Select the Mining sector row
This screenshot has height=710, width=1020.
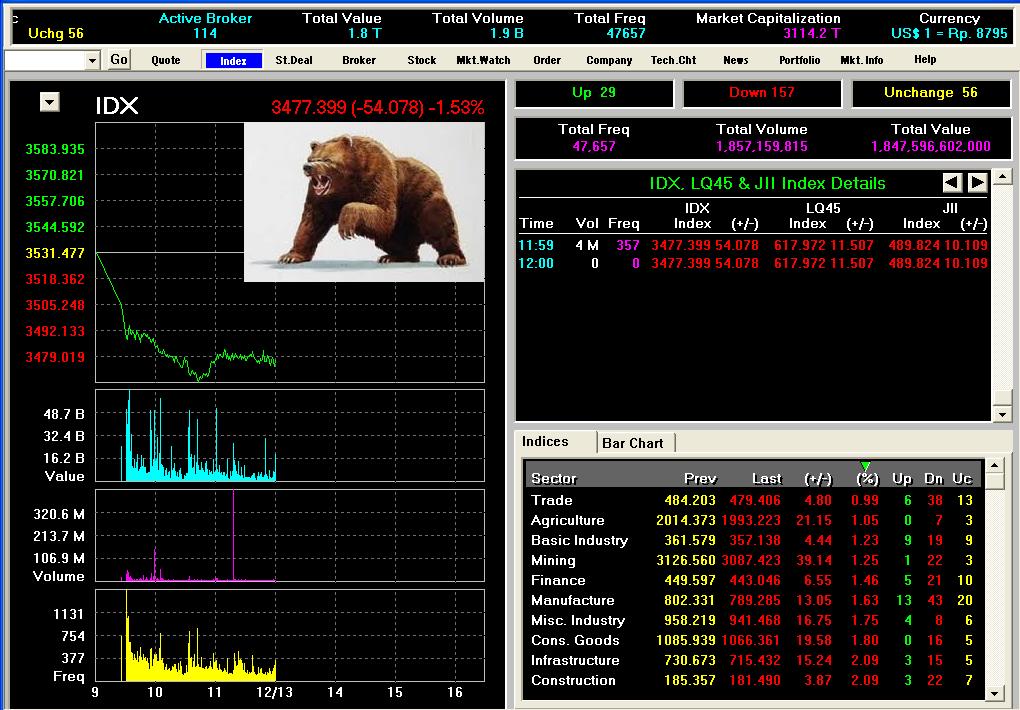[751, 560]
